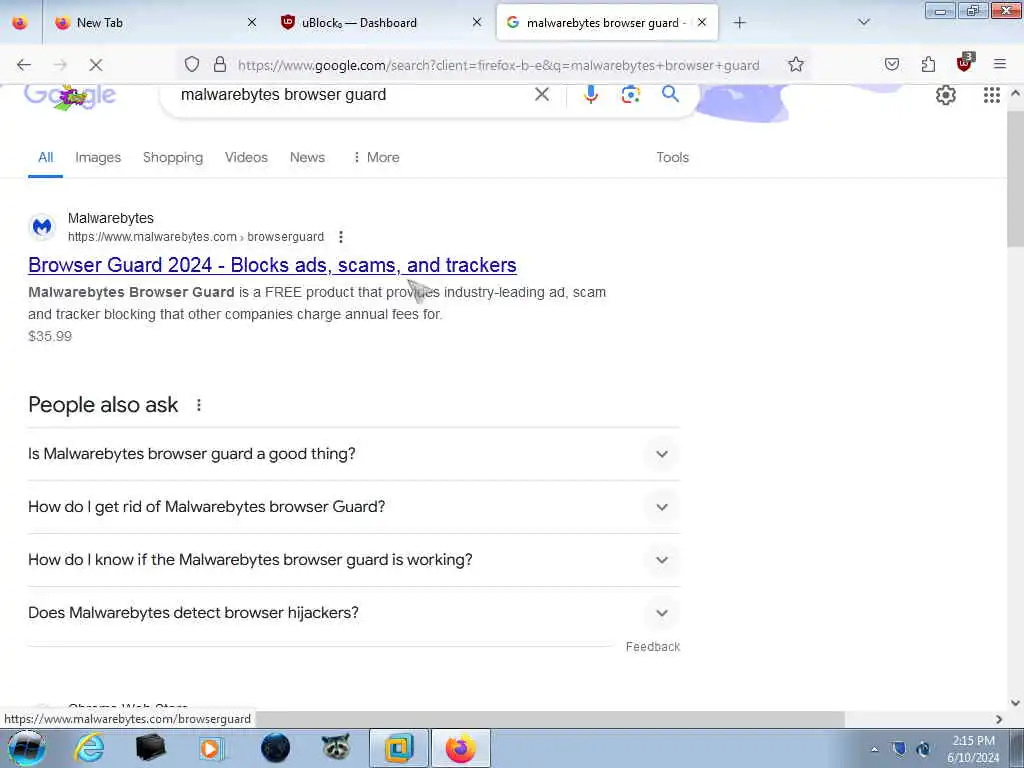This screenshot has width=1024, height=768.
Task: Click scroll right arrow on horizontal scrollbar
Action: (x=999, y=719)
